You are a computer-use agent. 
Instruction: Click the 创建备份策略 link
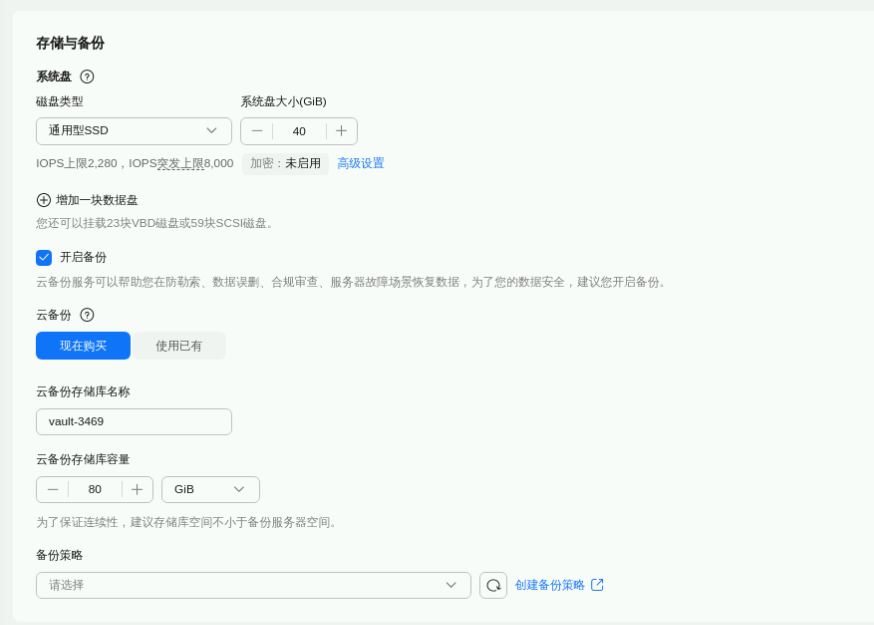tap(549, 585)
